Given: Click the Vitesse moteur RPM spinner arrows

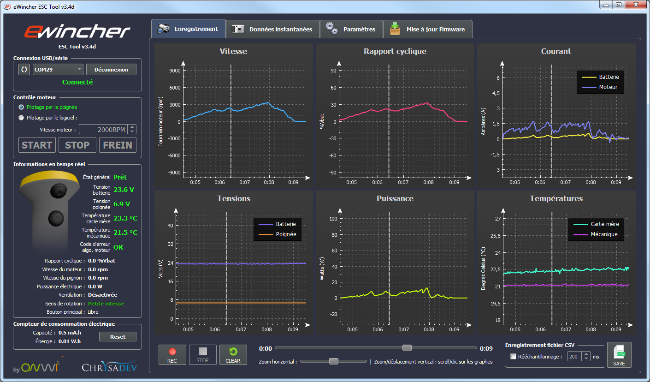Looking at the screenshot, I should [x=132, y=129].
